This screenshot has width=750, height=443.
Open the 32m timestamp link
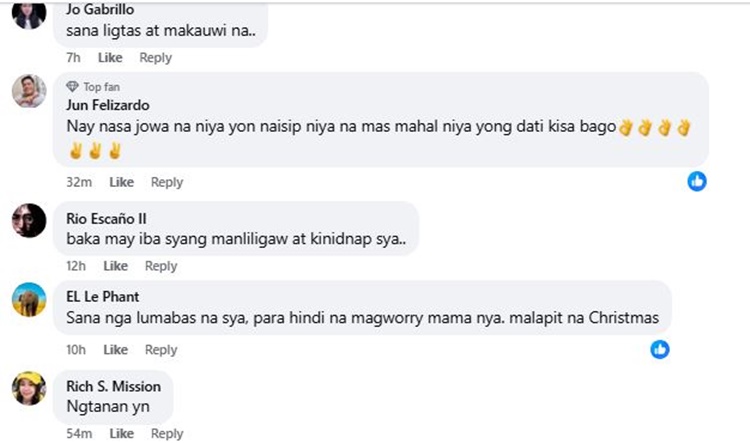pyautogui.click(x=79, y=182)
